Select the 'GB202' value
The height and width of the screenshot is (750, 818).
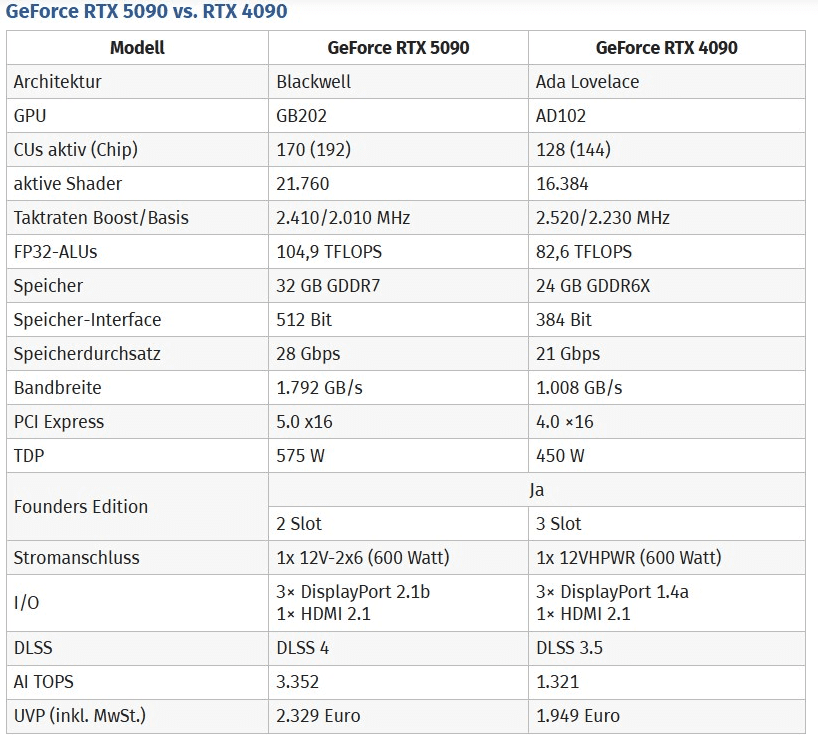click(x=301, y=115)
